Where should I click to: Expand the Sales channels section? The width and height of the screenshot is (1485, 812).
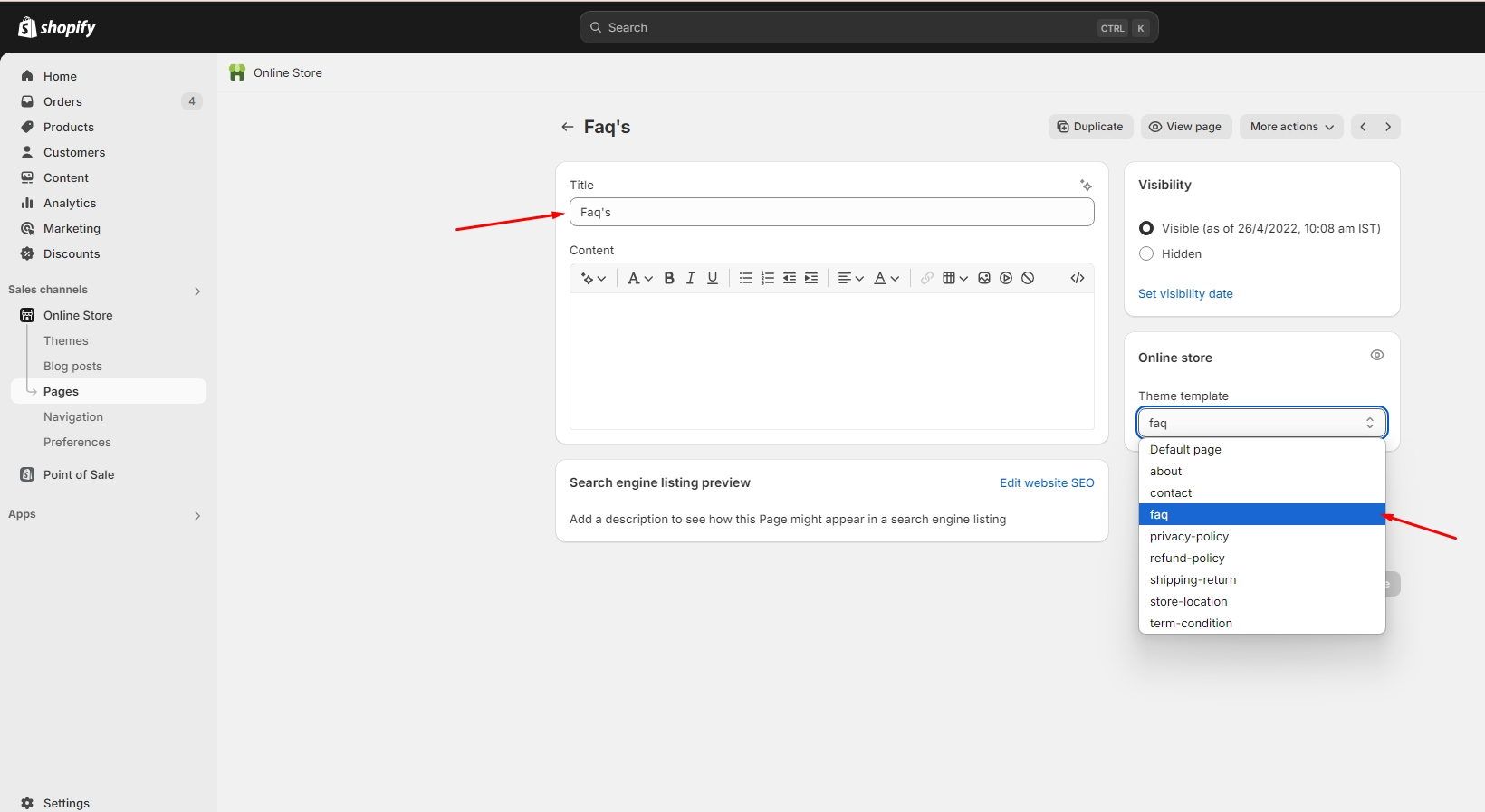click(x=197, y=291)
